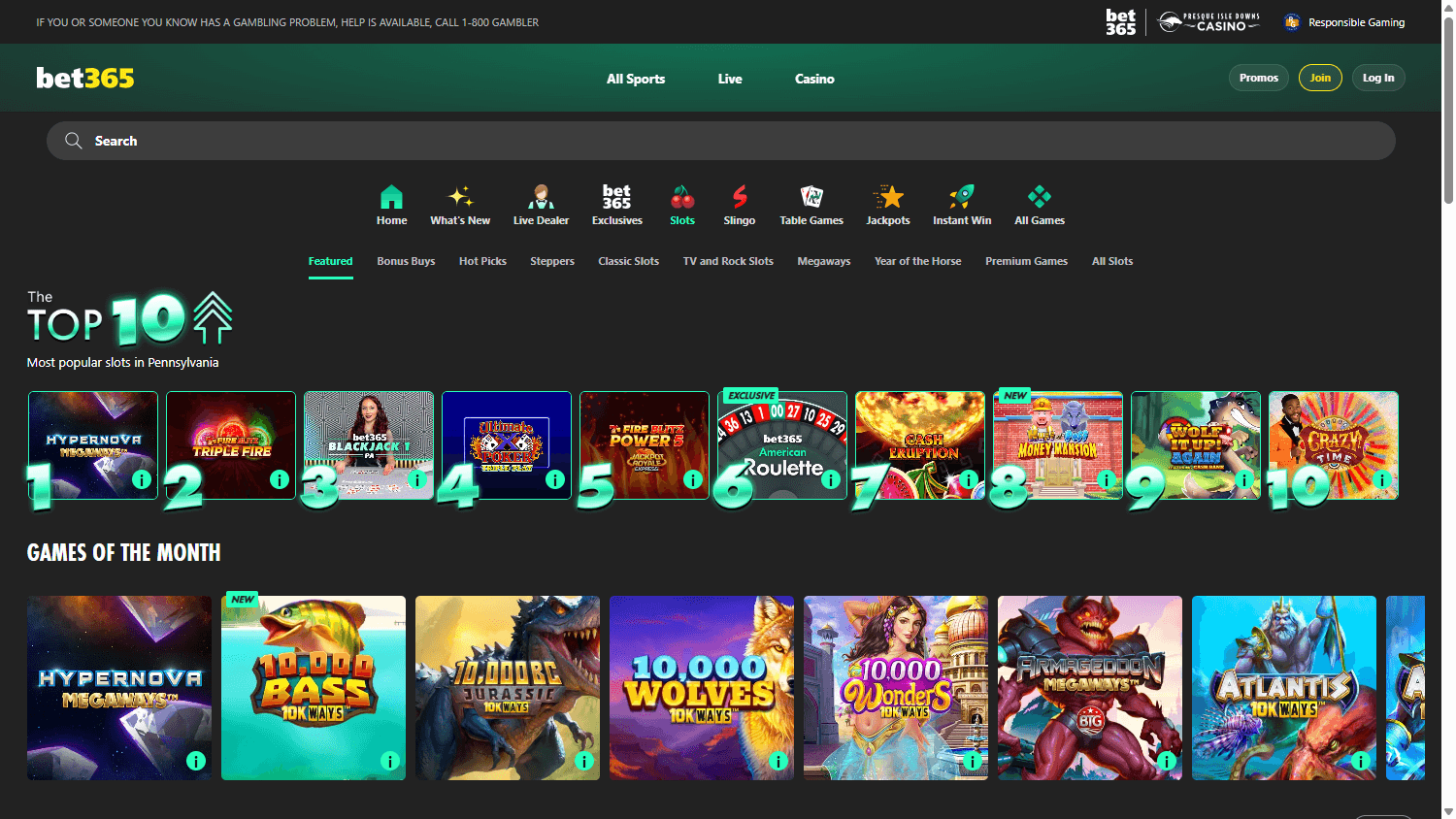The width and height of the screenshot is (1456, 819).
Task: Select the Home icon in navigation
Action: 391,204
